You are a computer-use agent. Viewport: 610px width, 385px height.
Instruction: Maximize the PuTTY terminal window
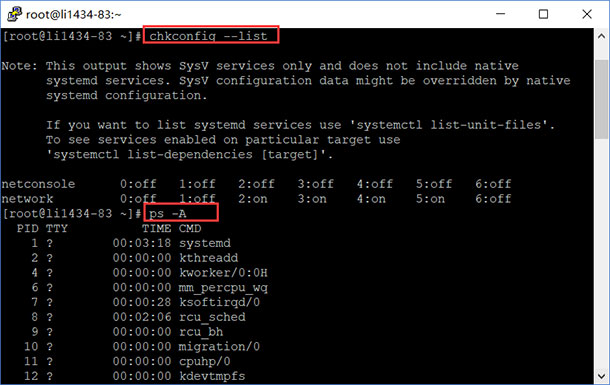click(543, 14)
